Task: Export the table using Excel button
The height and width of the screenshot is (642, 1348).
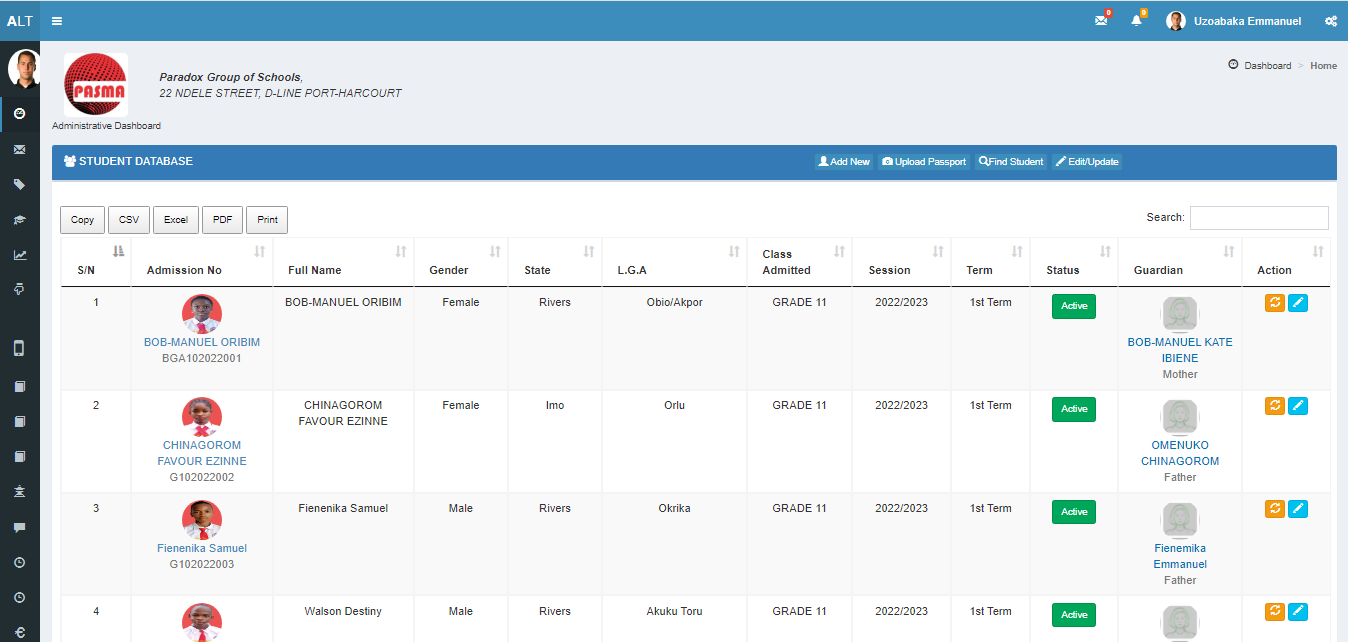Action: (x=175, y=220)
